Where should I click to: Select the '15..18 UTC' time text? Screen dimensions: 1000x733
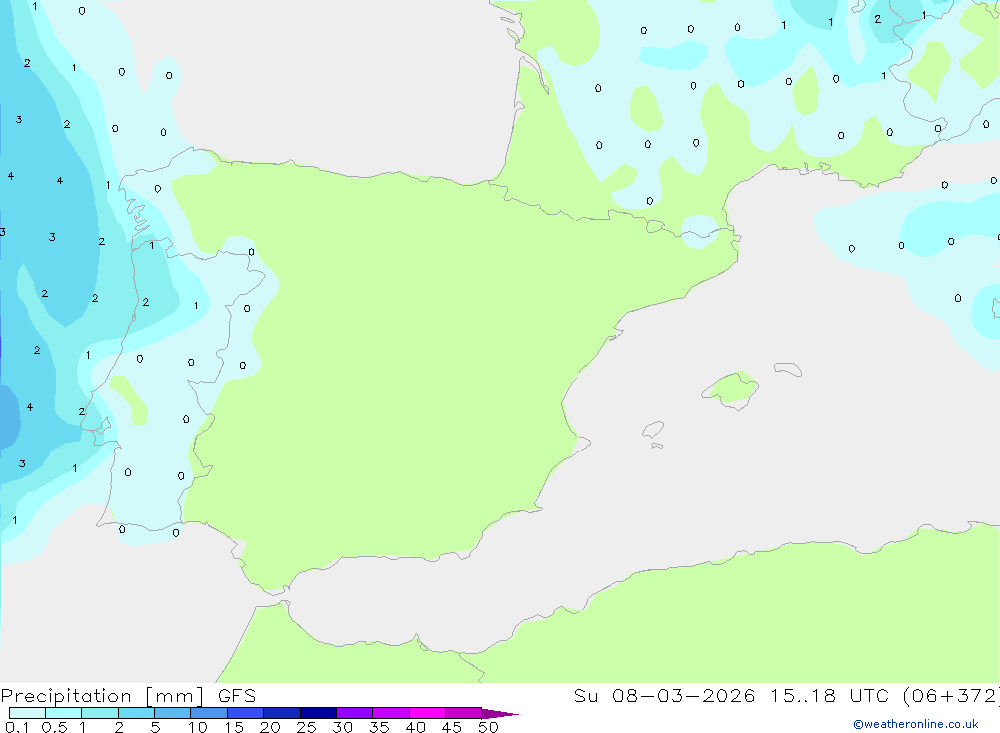tap(829, 696)
